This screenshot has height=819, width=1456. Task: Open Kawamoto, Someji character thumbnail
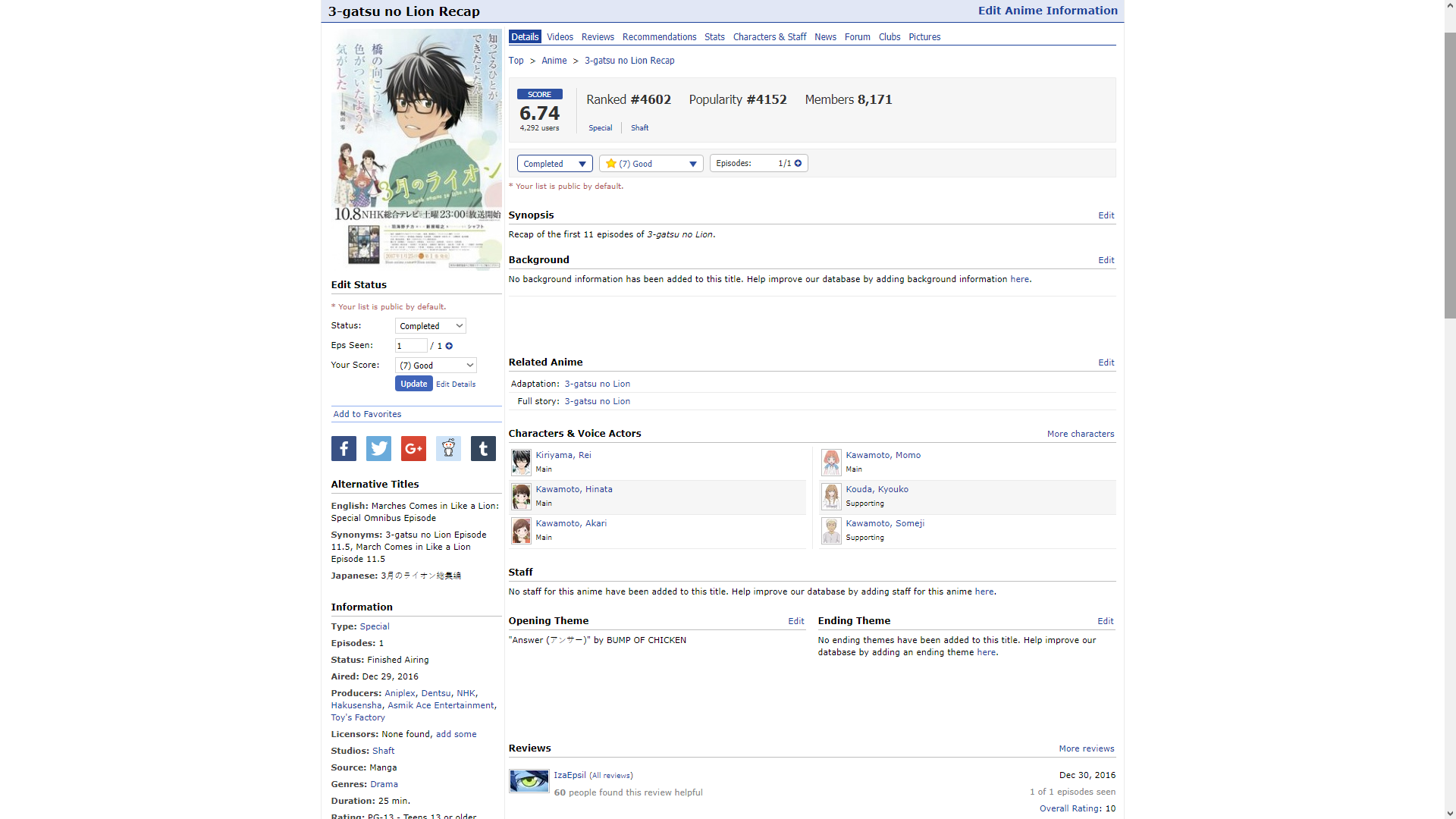831,530
